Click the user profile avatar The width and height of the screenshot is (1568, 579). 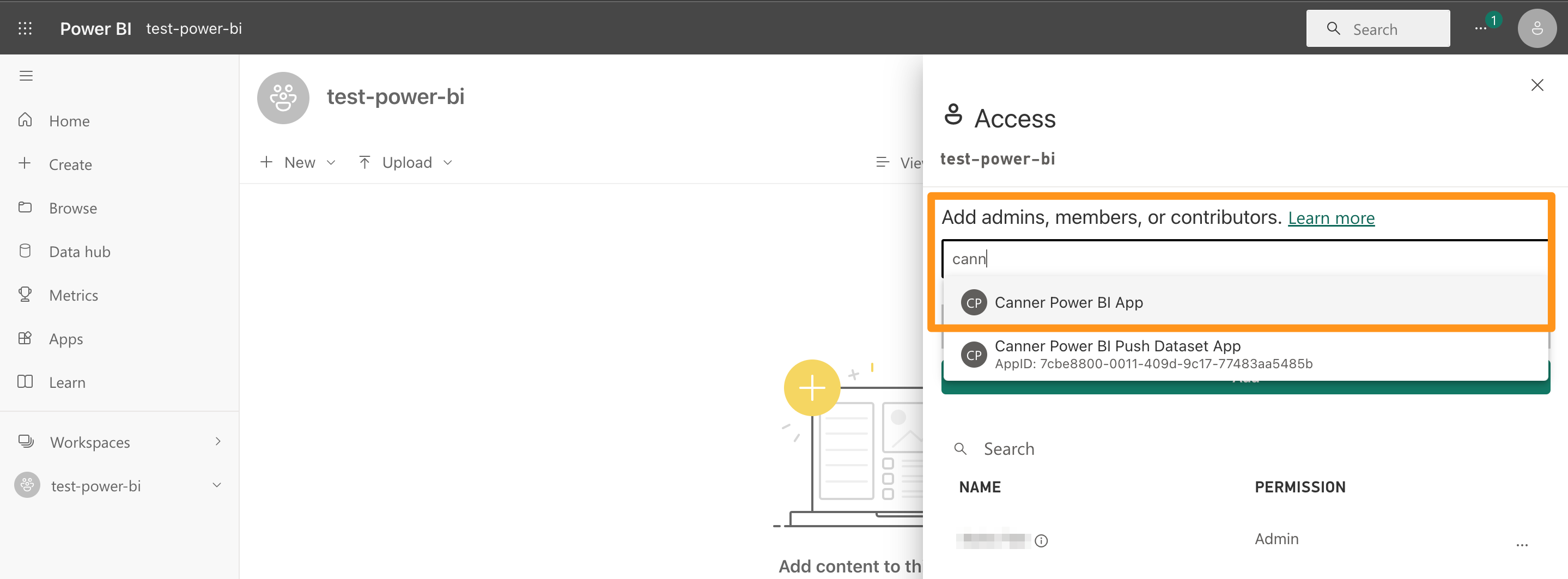[1537, 28]
